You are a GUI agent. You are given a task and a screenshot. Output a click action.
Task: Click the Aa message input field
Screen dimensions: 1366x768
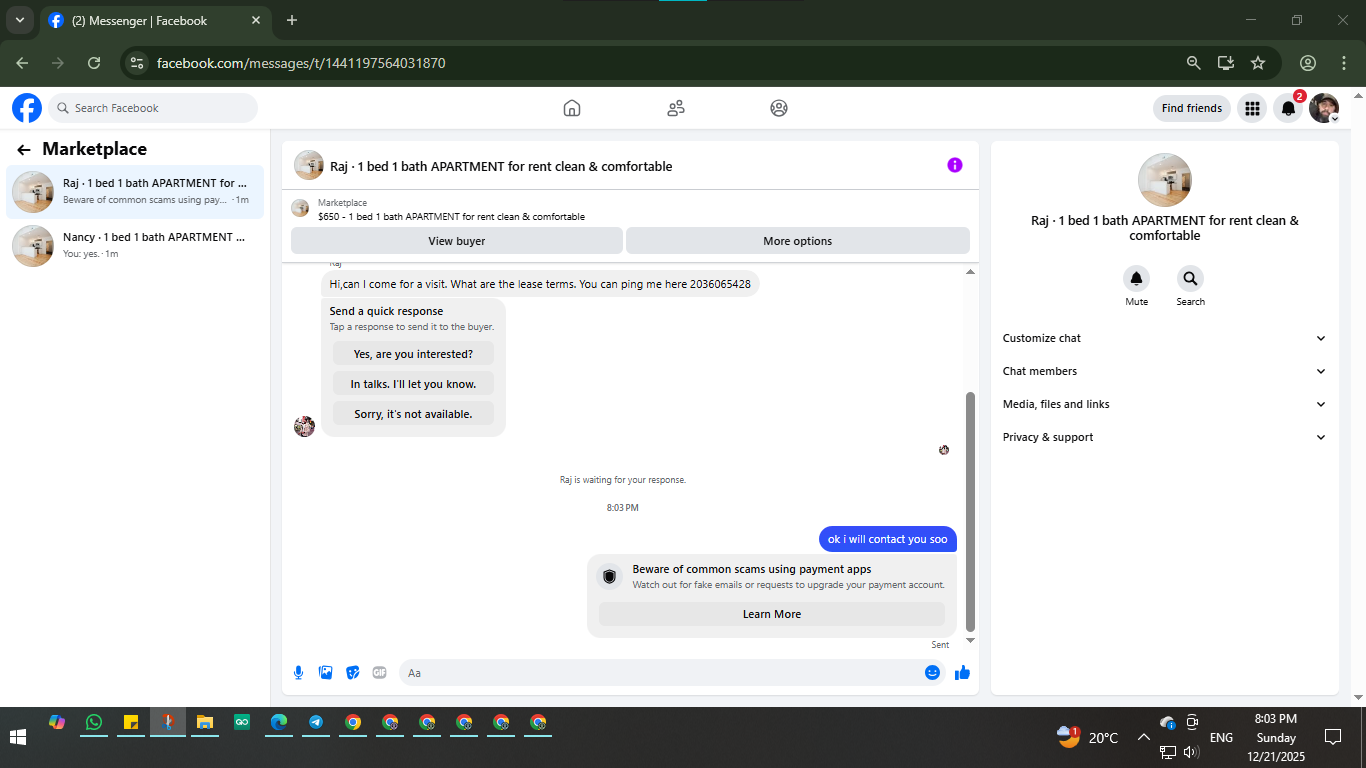(x=660, y=673)
